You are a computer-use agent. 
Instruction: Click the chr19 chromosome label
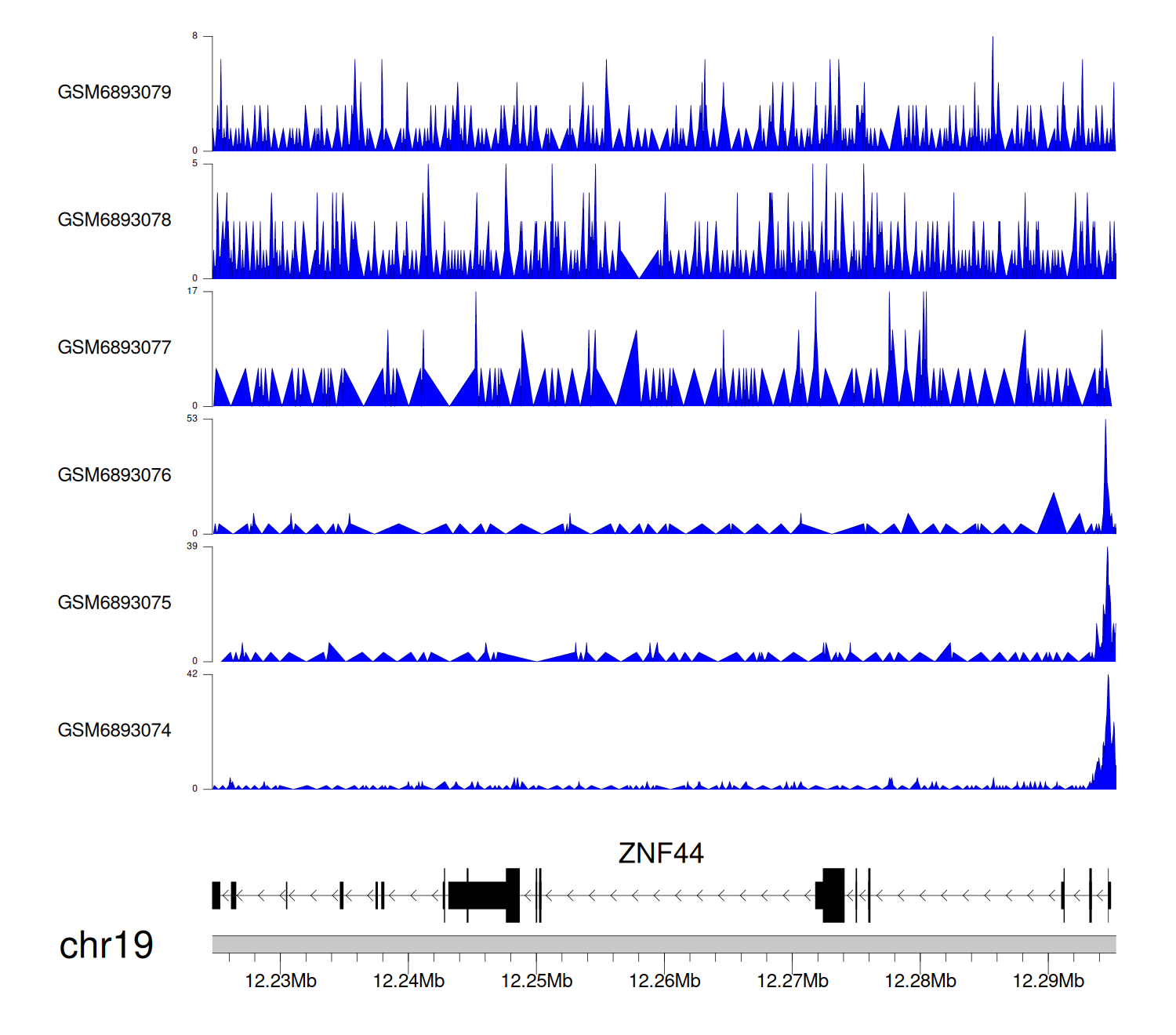(x=106, y=946)
